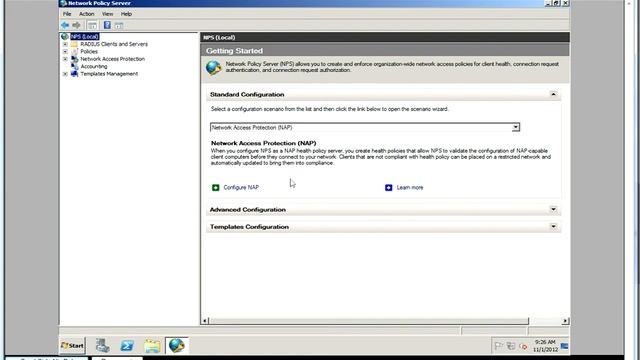Open the File menu

pyautogui.click(x=67, y=14)
